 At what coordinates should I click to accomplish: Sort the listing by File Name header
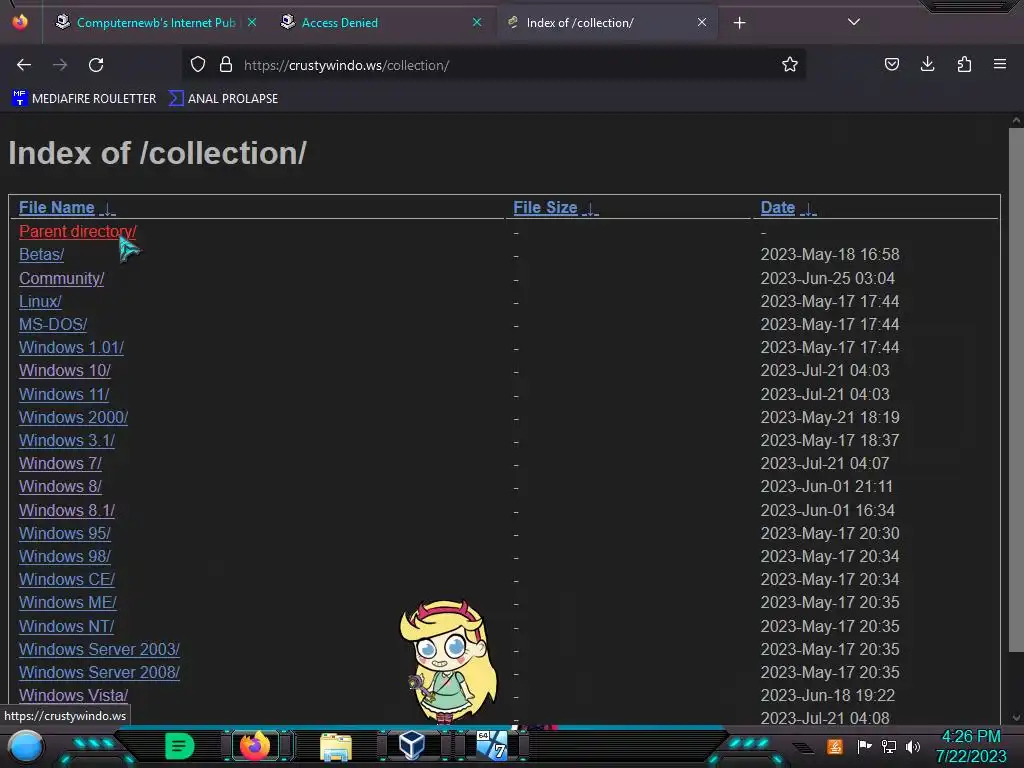(x=57, y=208)
